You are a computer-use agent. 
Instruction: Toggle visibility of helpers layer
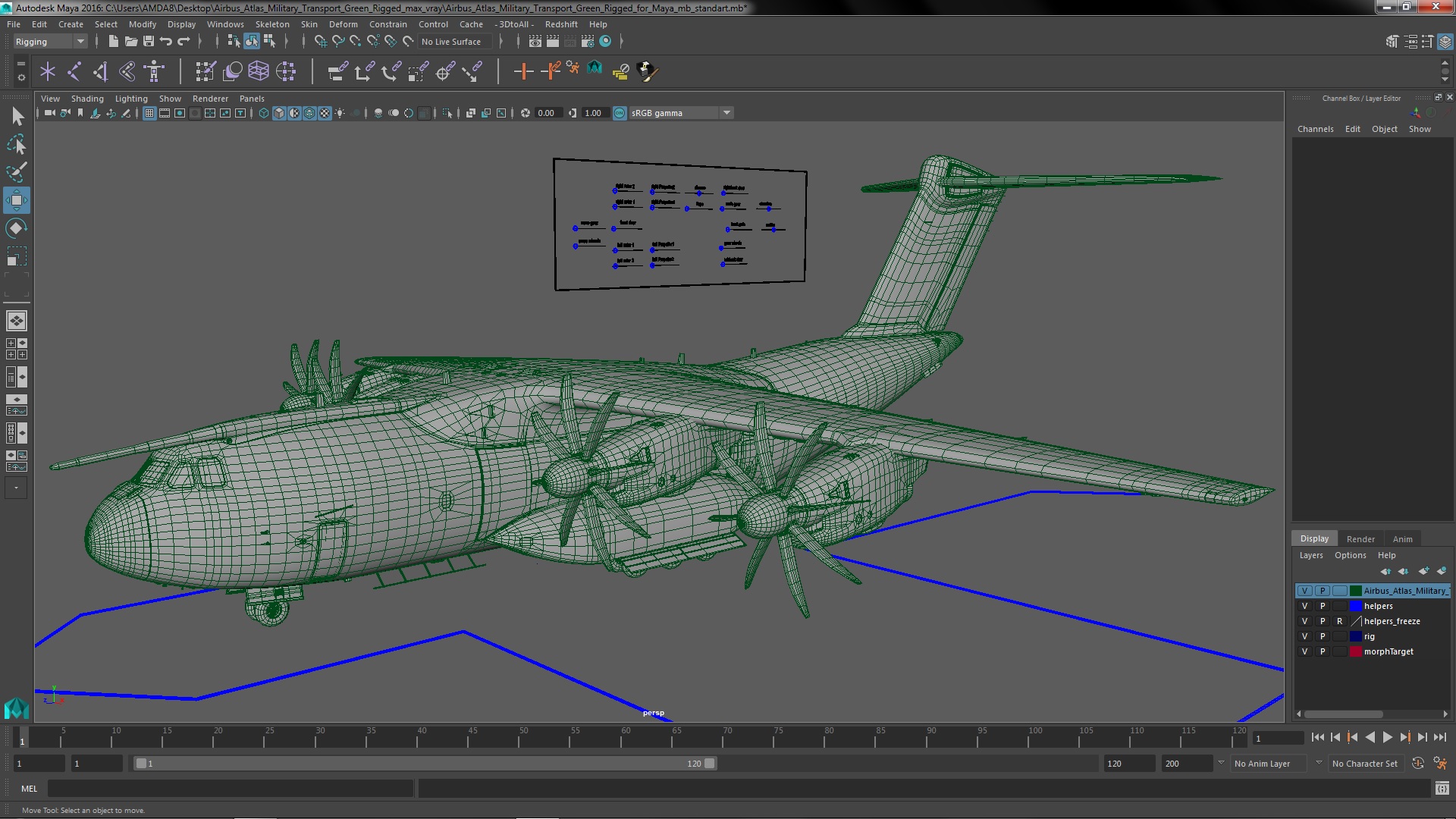[x=1304, y=606]
